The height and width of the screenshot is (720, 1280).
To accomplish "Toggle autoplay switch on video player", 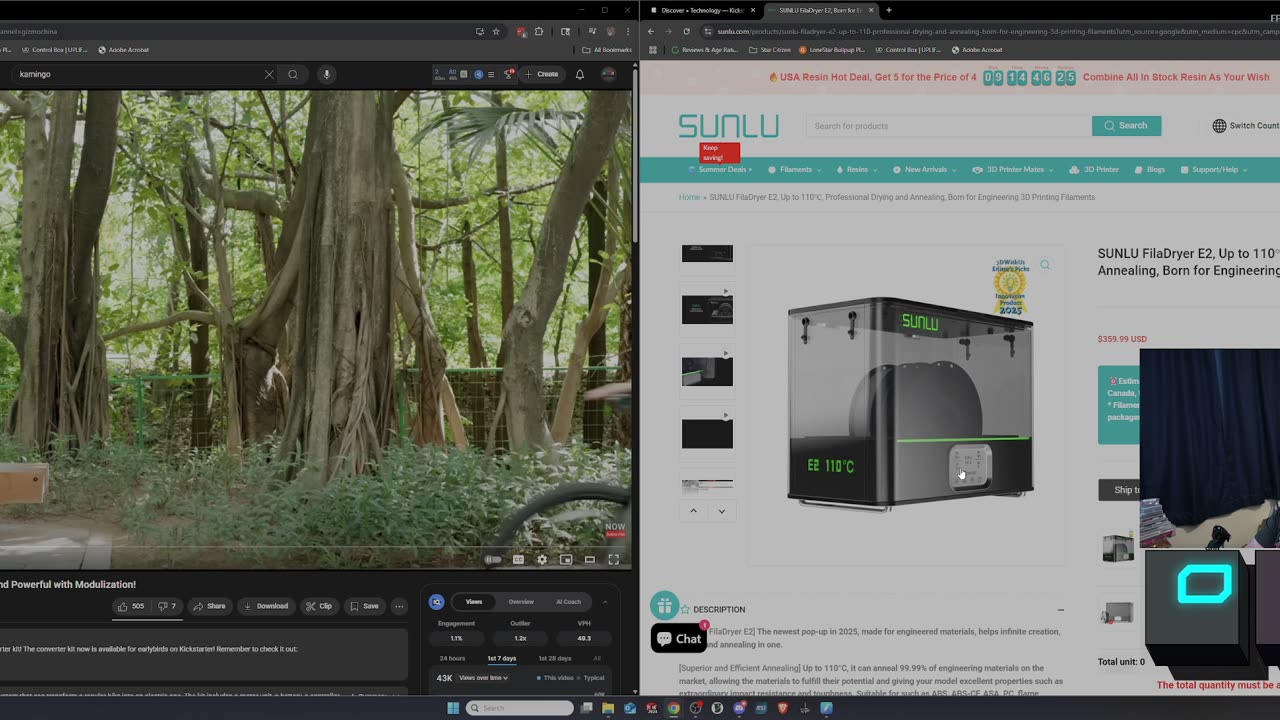I will [x=493, y=560].
